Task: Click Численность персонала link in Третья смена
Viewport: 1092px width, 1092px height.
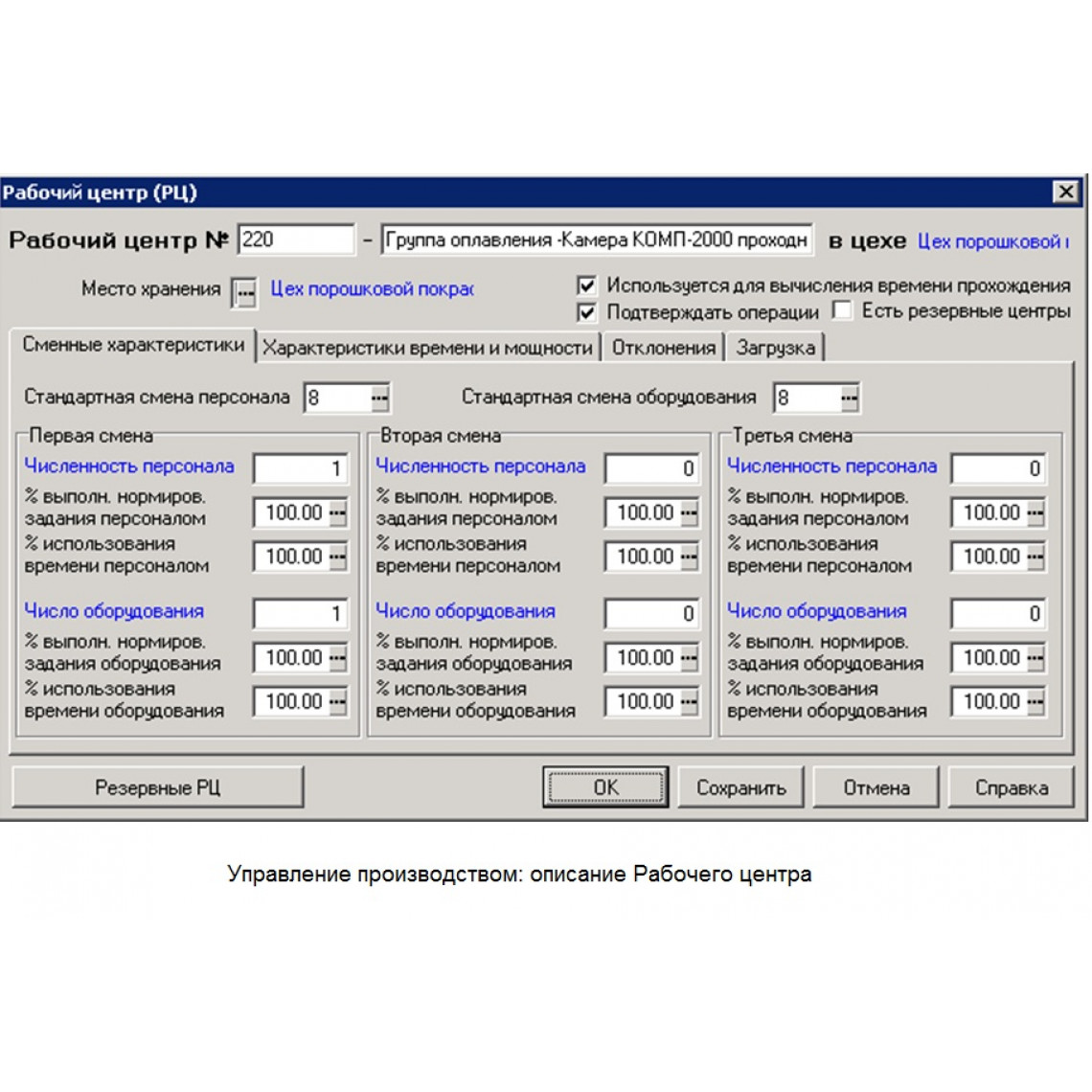Action: pos(832,466)
